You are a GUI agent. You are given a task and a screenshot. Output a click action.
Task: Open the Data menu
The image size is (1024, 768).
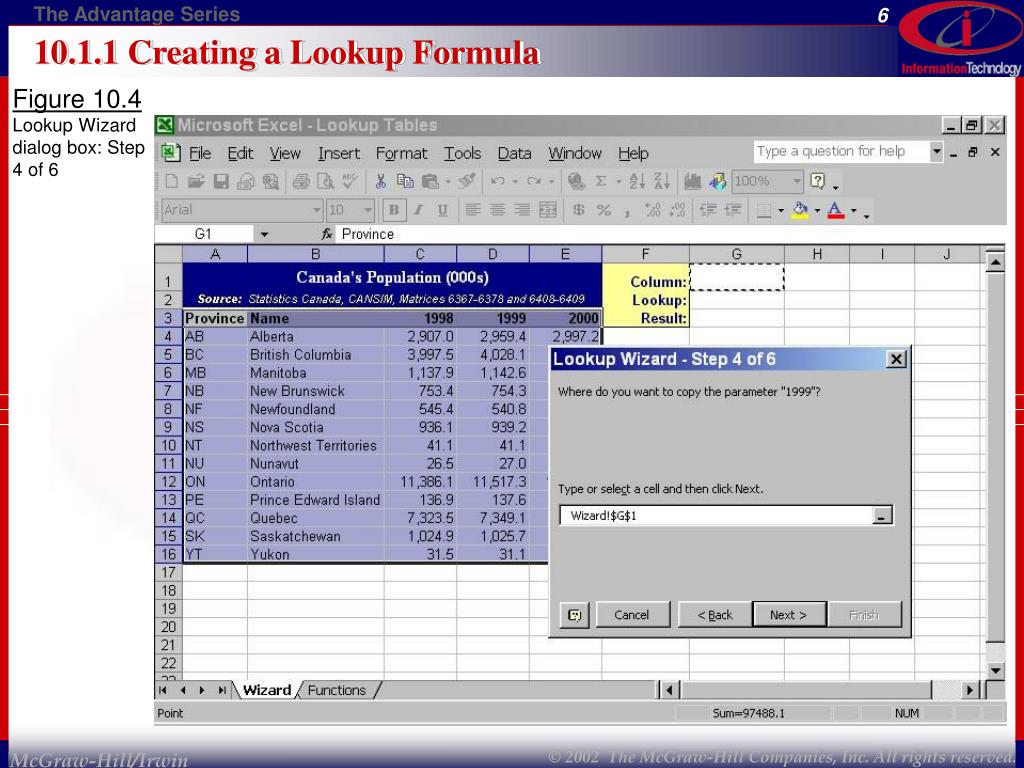(x=514, y=153)
